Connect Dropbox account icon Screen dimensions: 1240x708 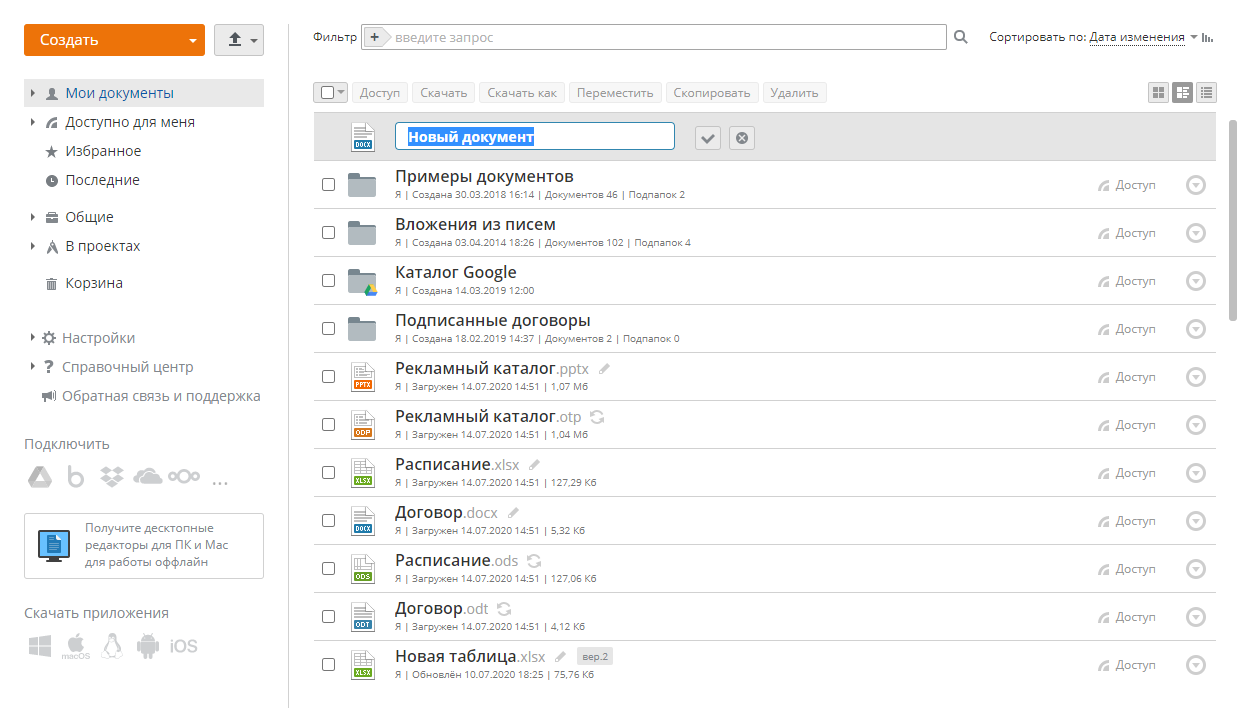pos(112,478)
